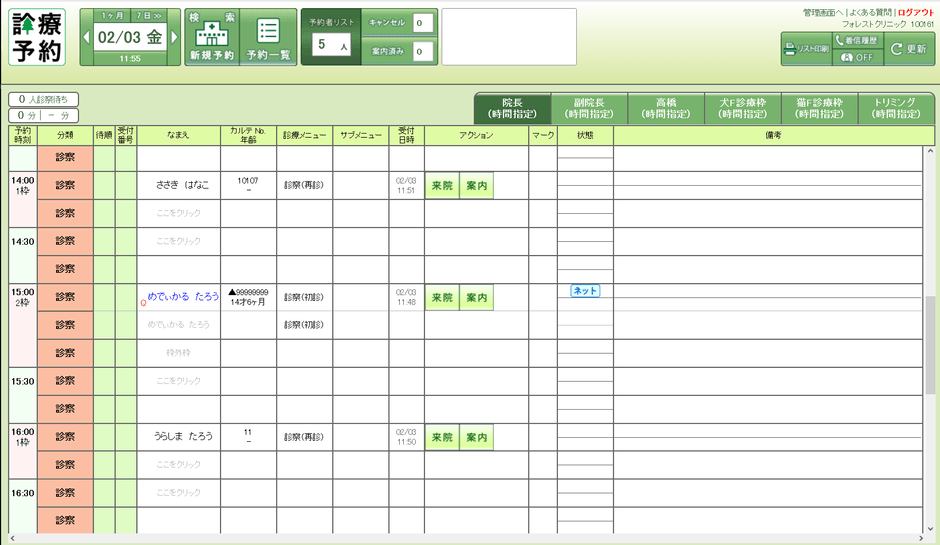940x545 pixels.
Task: Click 案内 for うらしま たろう
Action: pyautogui.click(x=477, y=438)
